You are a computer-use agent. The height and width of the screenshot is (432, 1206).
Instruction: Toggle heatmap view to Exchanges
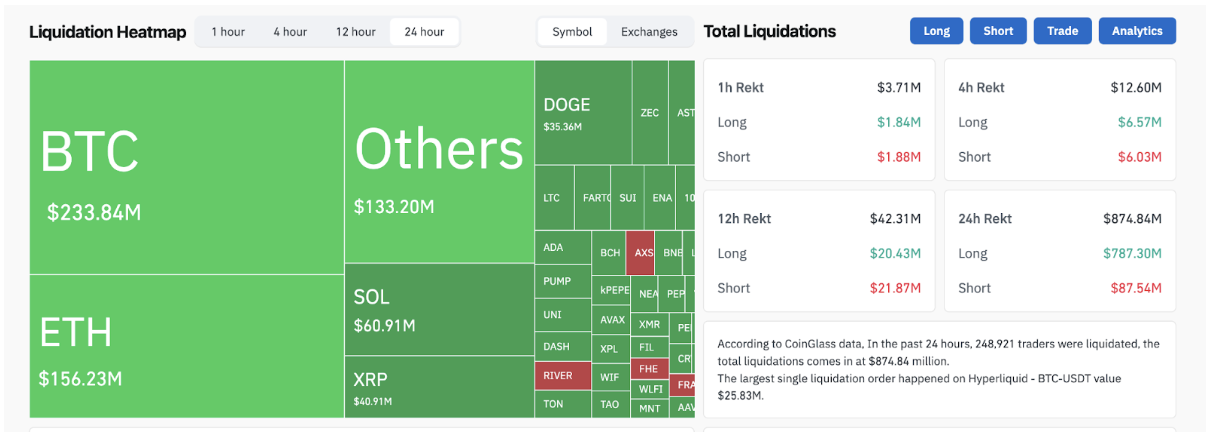(649, 32)
